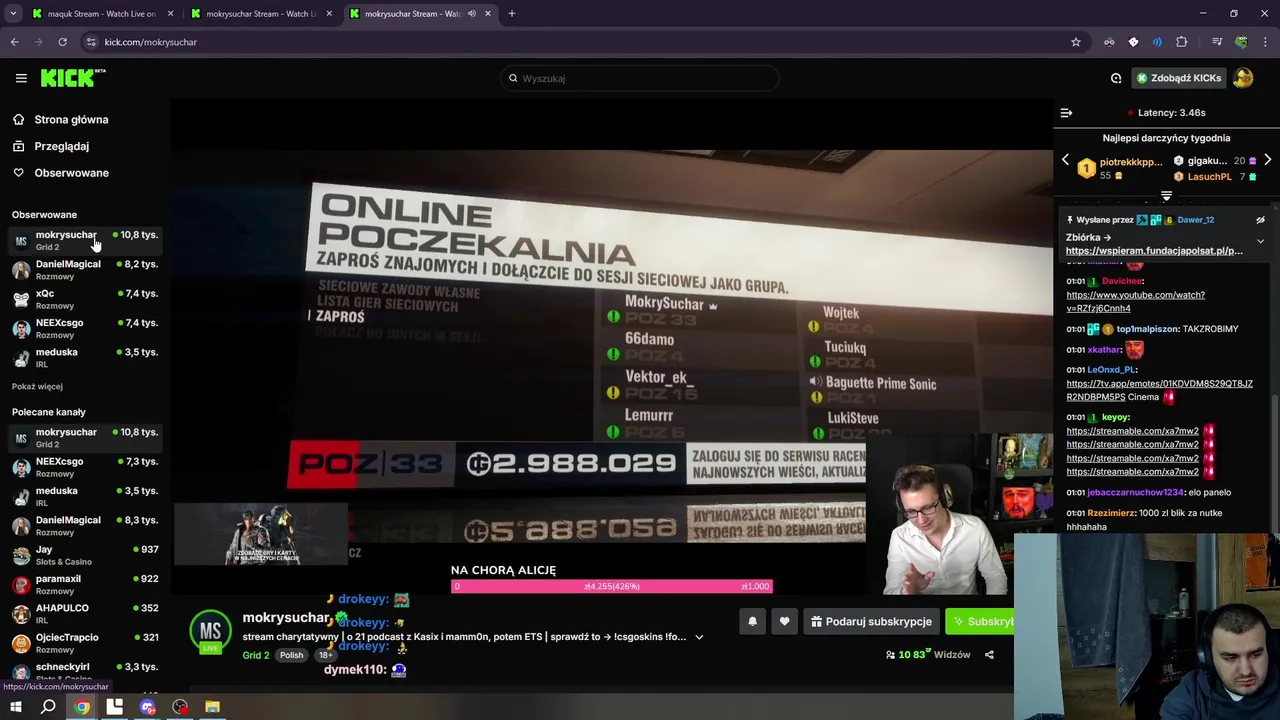This screenshot has height=720, width=1280.
Task: Select meduska in the Obserwowane list
Action: point(85,358)
